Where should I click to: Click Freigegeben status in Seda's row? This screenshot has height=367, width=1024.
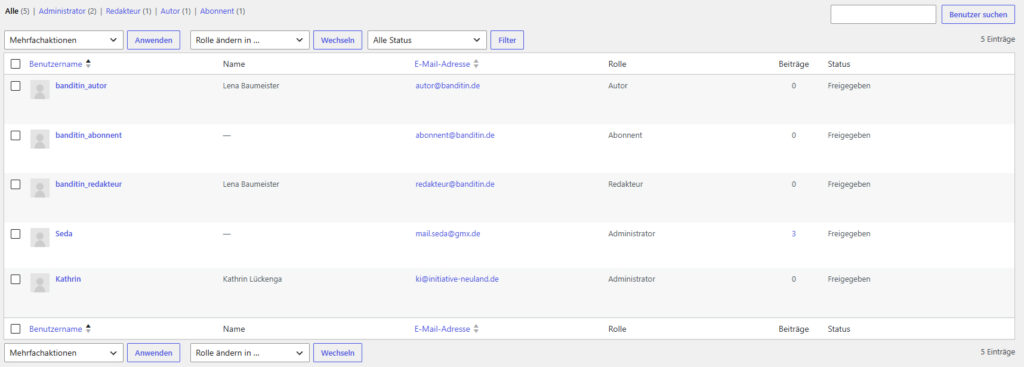tap(848, 233)
